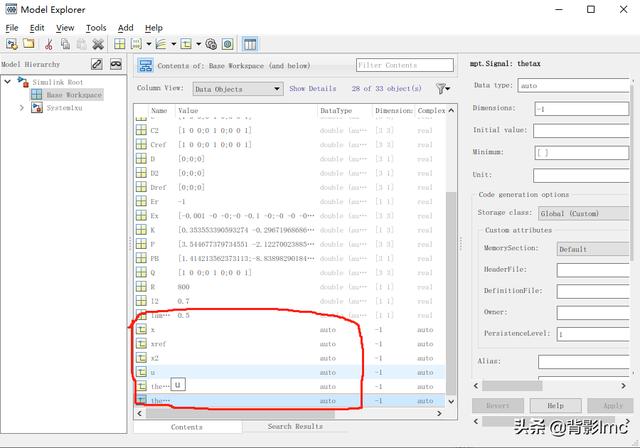Image resolution: width=640 pixels, height=448 pixels.
Task: Click the contents table horizontal scrollbar thumb
Action: tap(240, 413)
